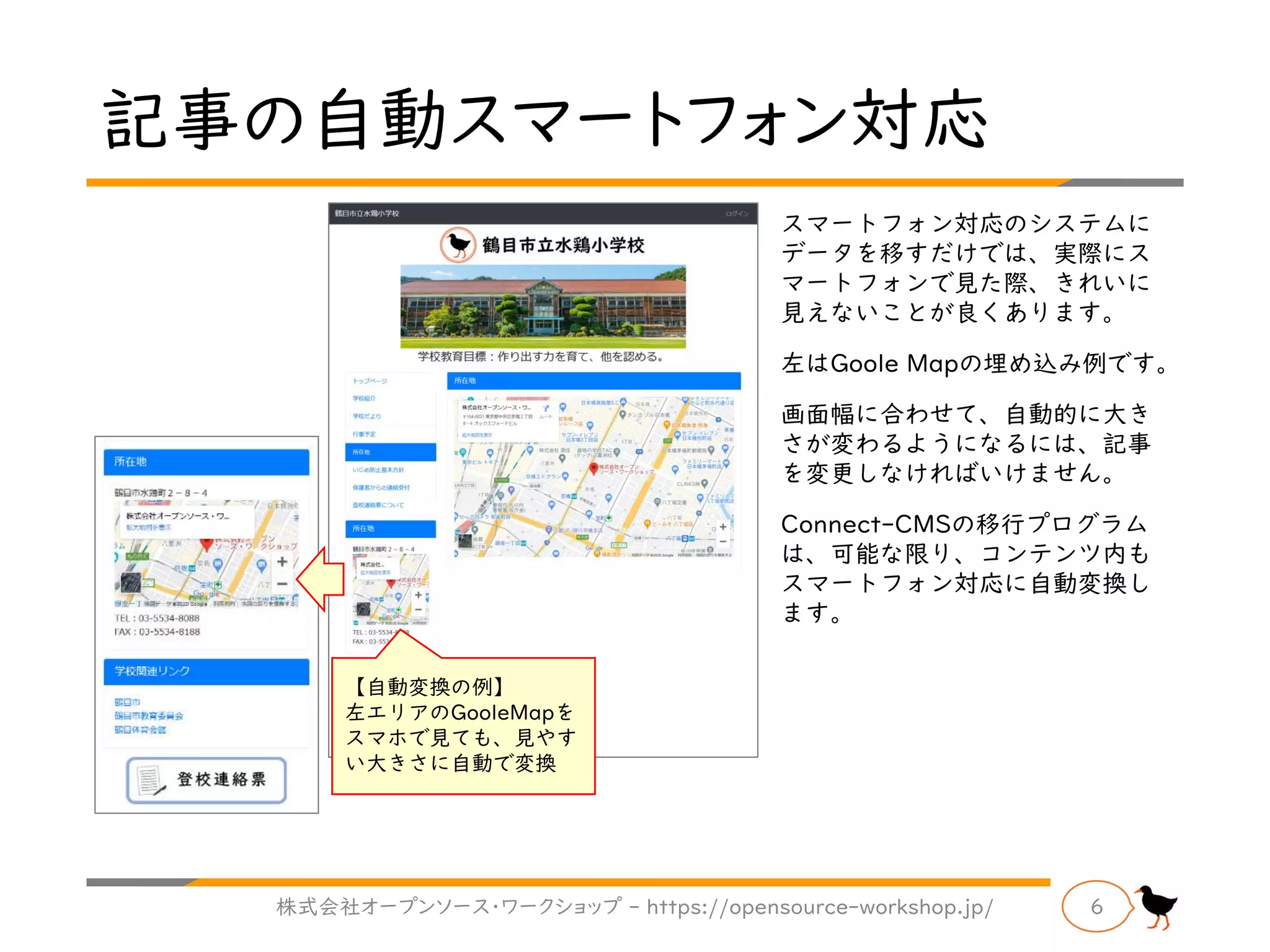Open 学校紹介 in the sidebar menu
The height and width of the screenshot is (952, 1270).
click(x=365, y=399)
